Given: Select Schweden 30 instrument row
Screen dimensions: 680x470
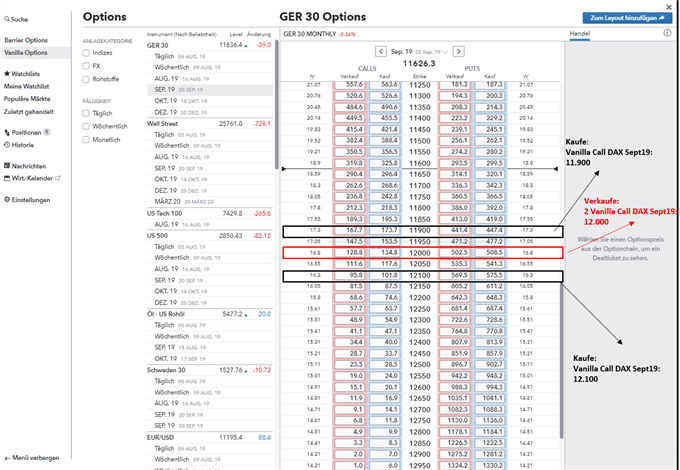Looking at the screenshot, I should (x=209, y=370).
